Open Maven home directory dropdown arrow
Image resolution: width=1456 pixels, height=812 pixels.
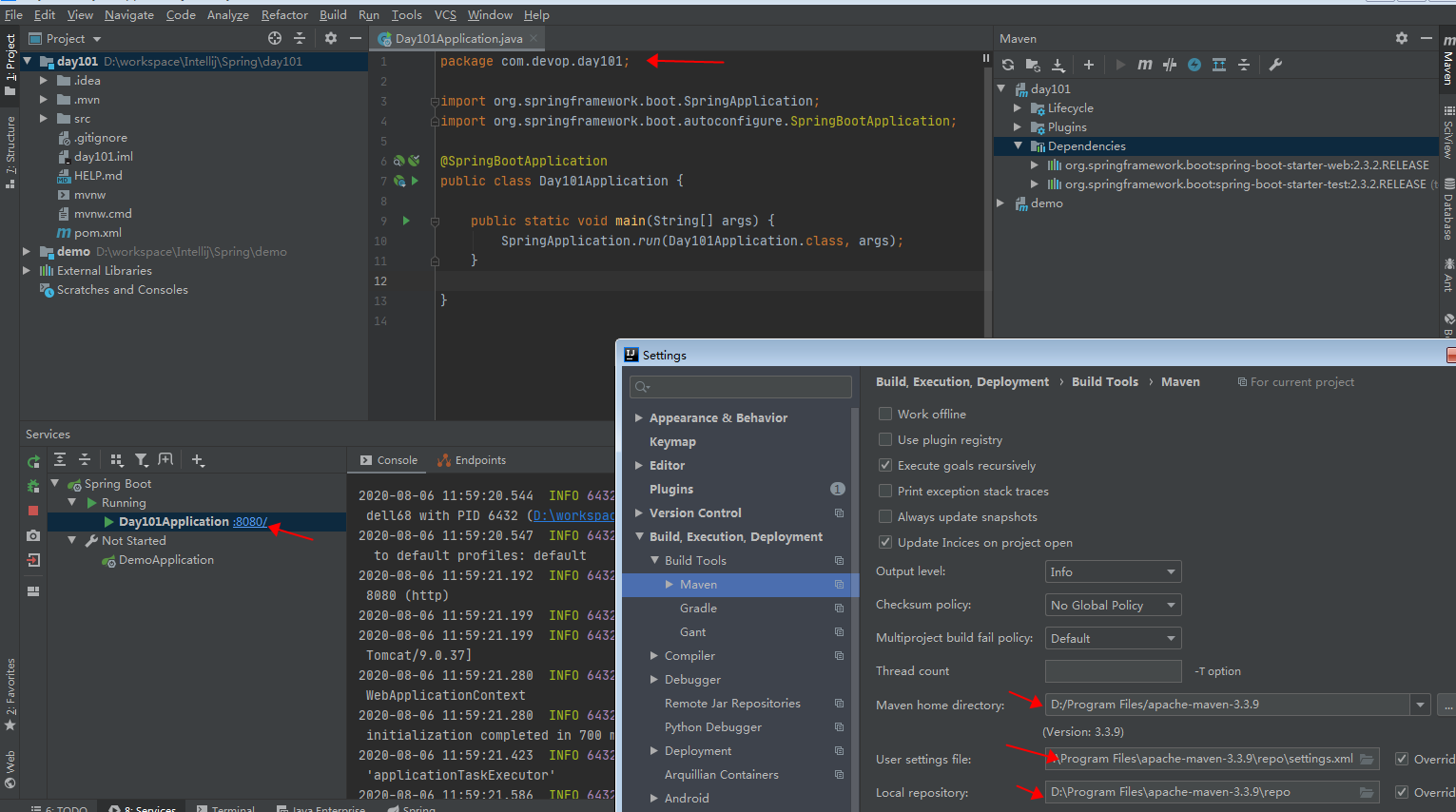click(1420, 705)
